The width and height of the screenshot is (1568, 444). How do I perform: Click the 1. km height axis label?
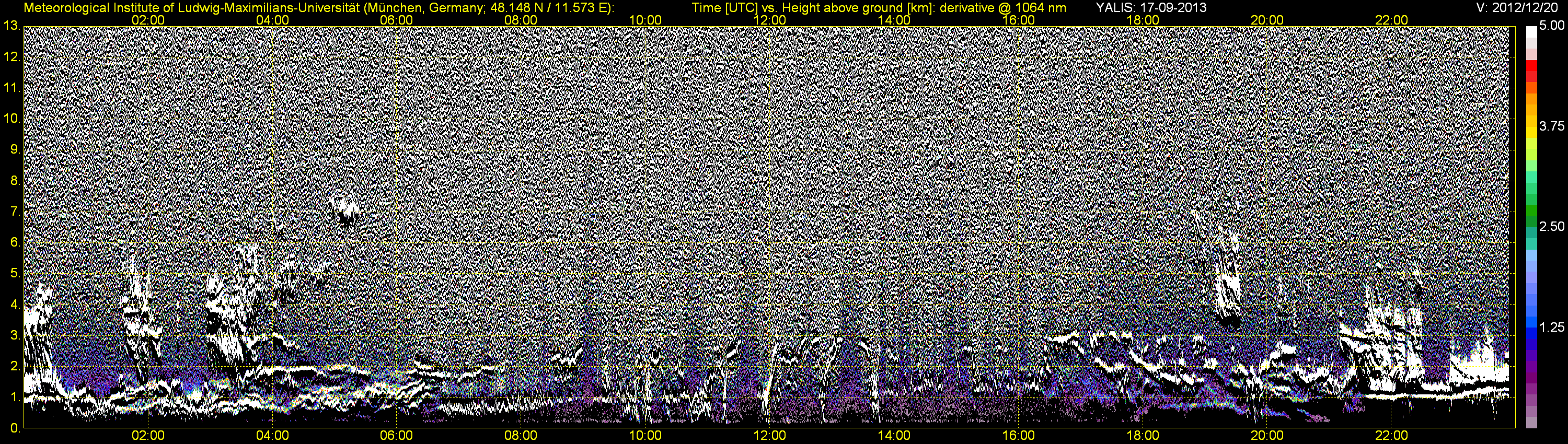(x=15, y=398)
